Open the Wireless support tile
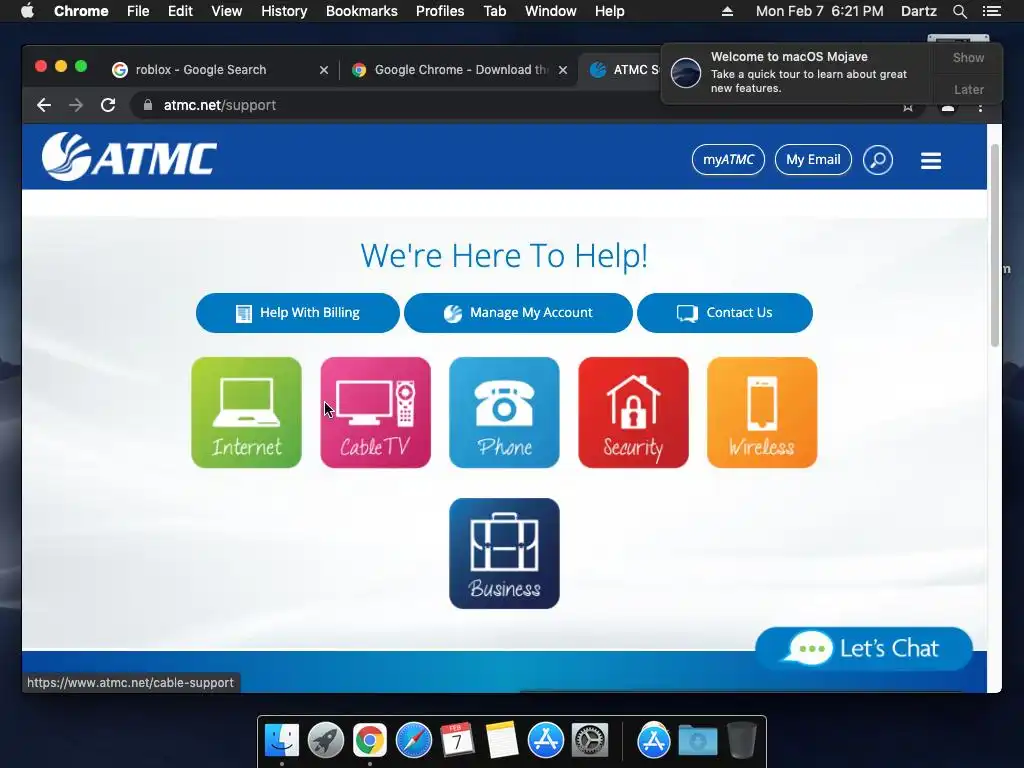This screenshot has width=1024, height=768. click(762, 412)
